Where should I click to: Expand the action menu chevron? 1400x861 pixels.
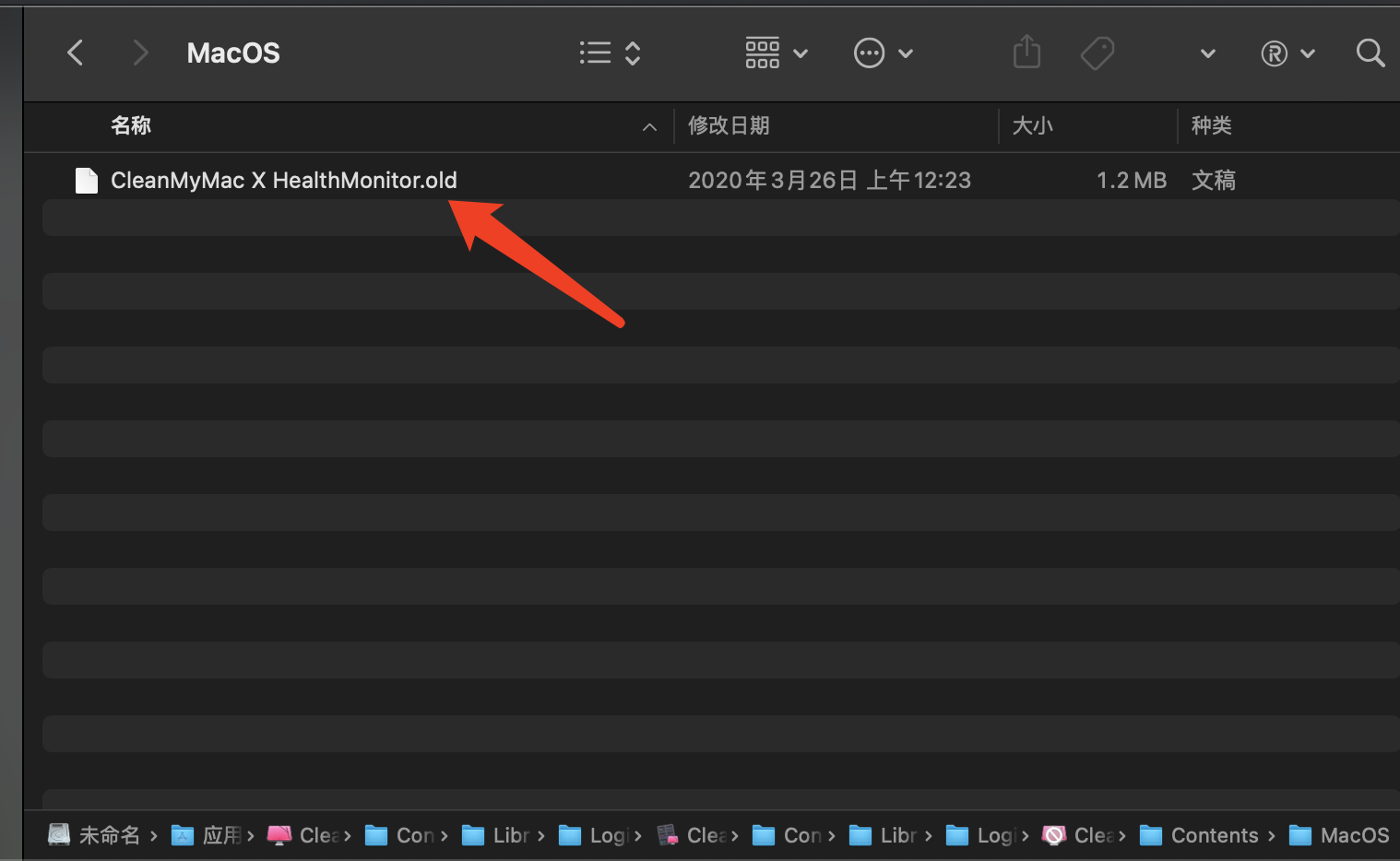906,53
